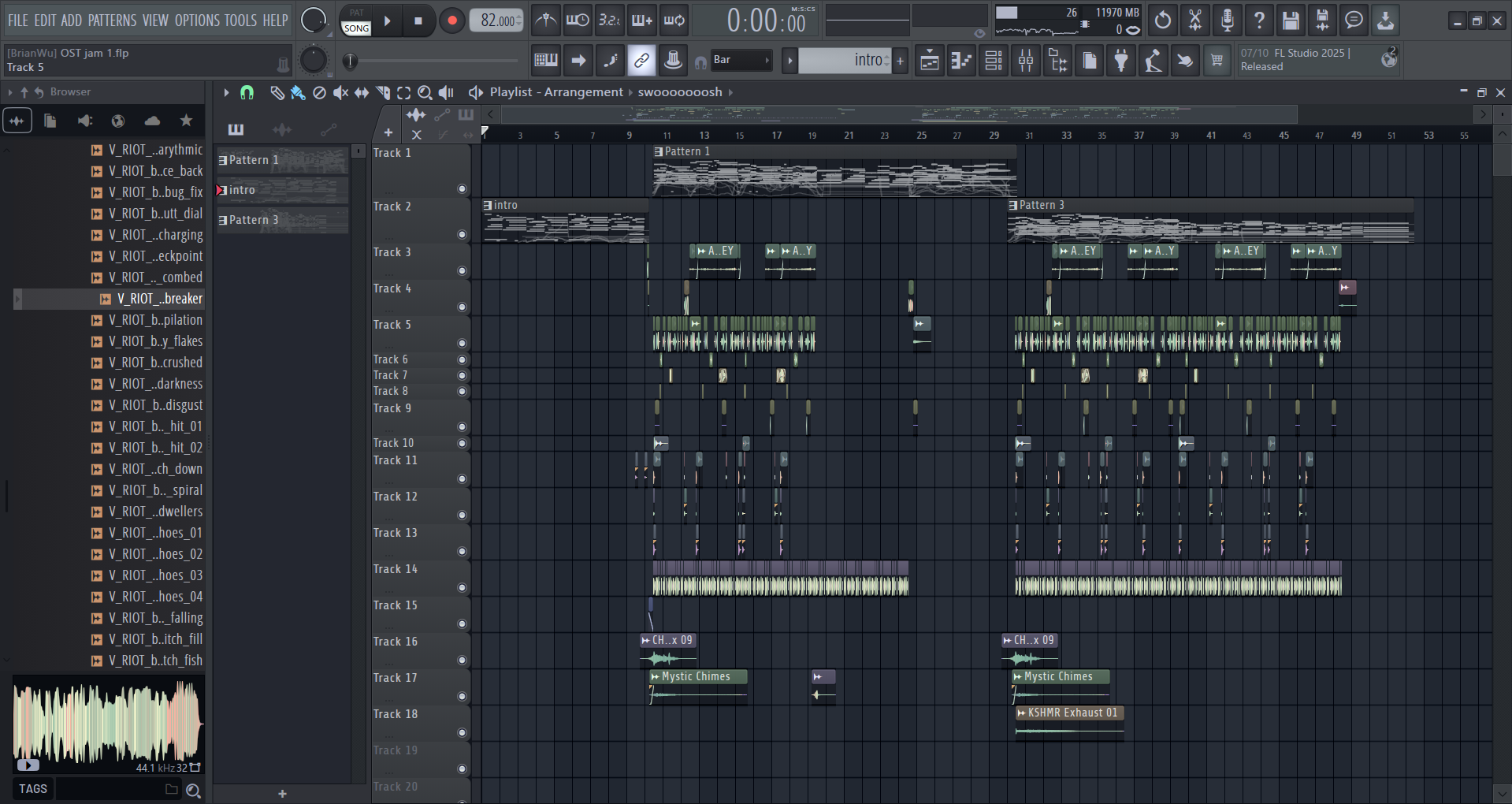Open the PATTERNS menu
The height and width of the screenshot is (804, 1512).
pyautogui.click(x=112, y=20)
